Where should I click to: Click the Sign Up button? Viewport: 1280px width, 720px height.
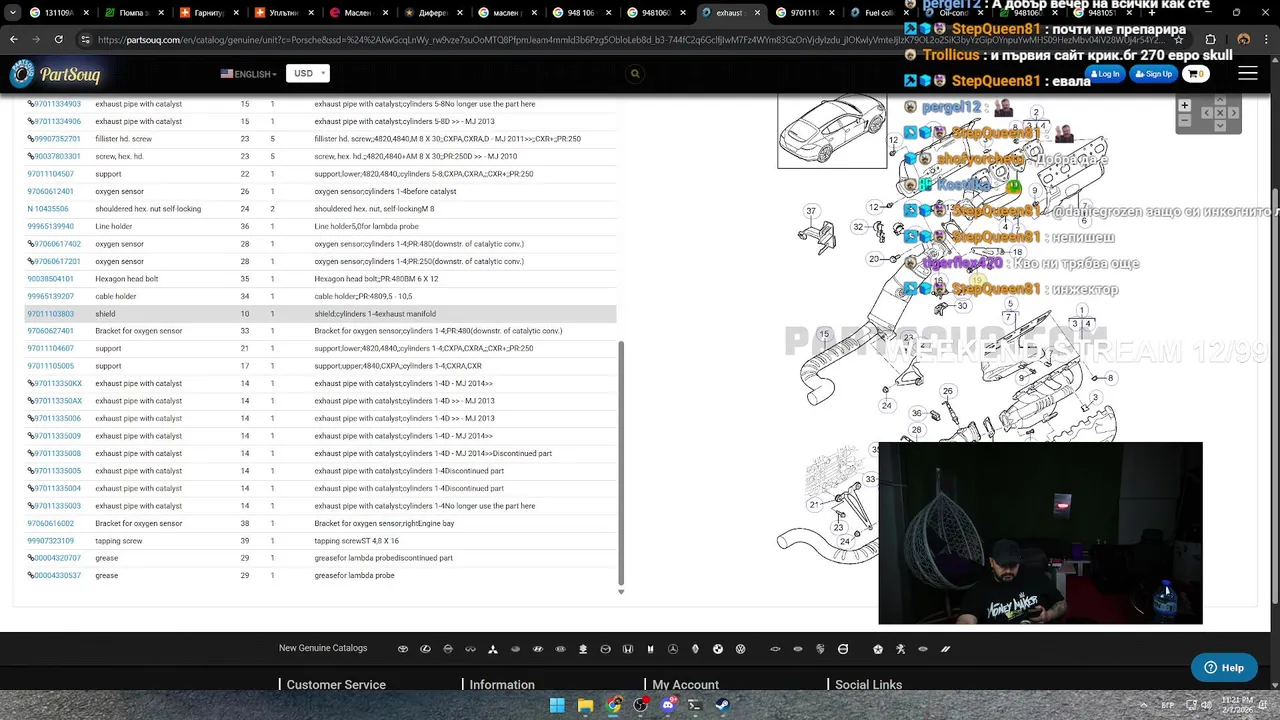[x=1153, y=74]
